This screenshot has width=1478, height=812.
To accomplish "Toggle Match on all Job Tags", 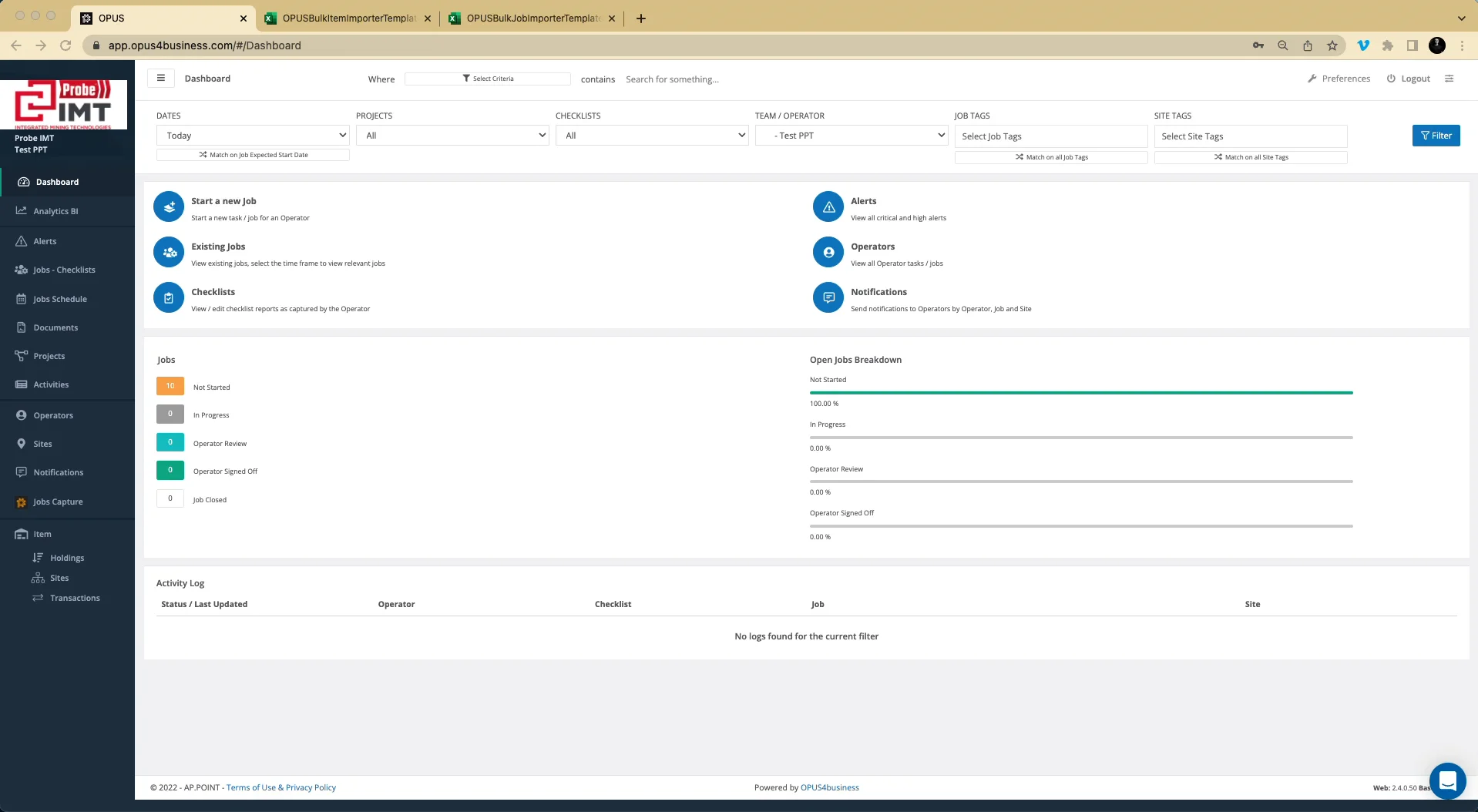I will (x=1051, y=157).
